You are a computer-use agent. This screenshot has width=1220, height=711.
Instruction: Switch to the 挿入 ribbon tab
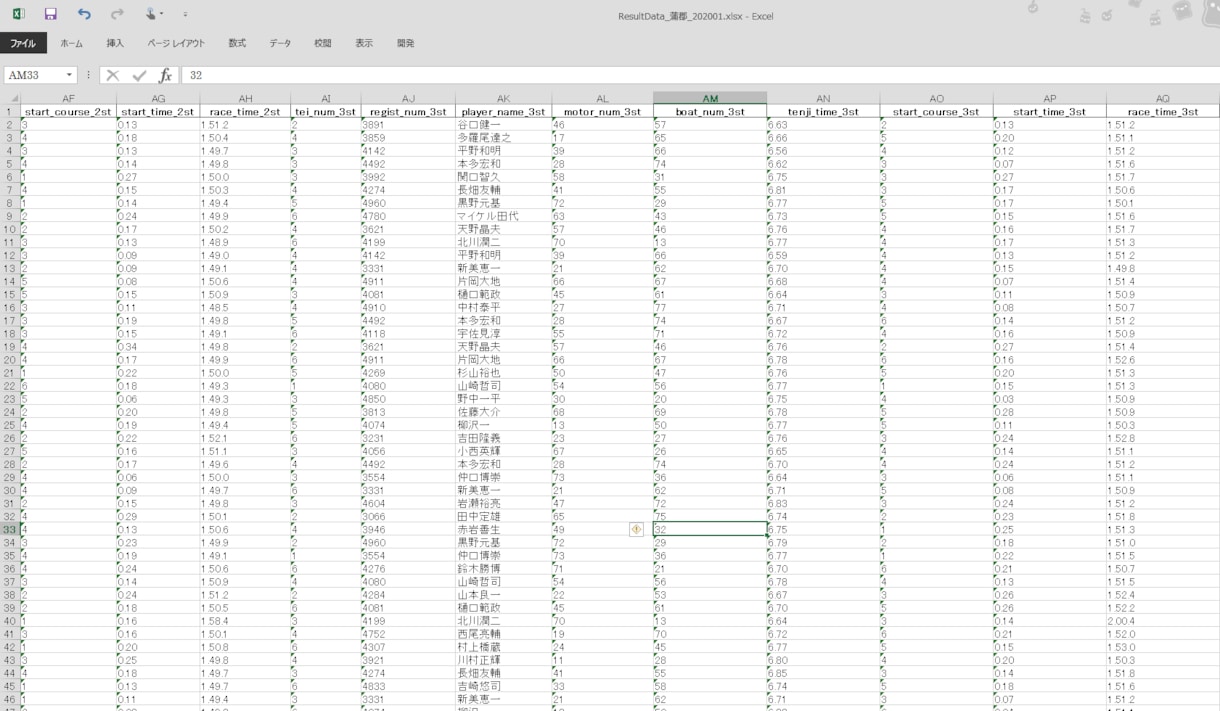tap(115, 44)
